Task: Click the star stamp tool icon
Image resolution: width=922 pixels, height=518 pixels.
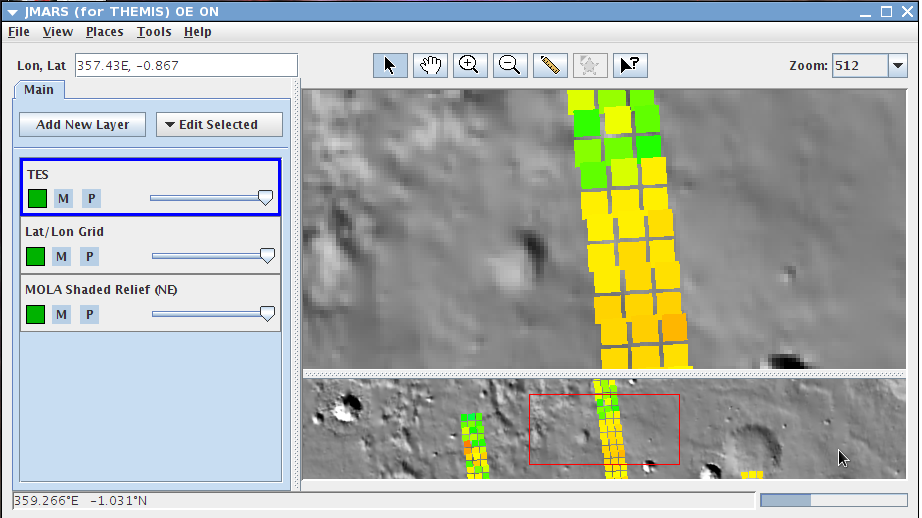Action: pos(590,65)
